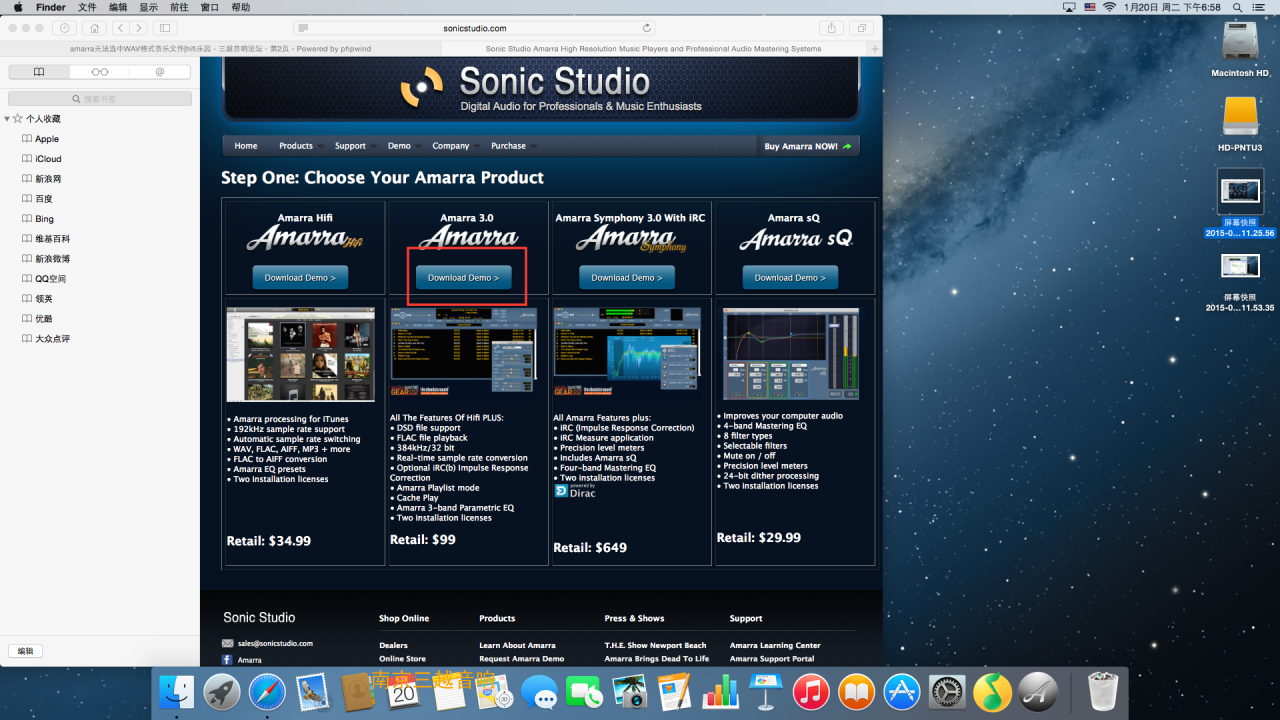The image size is (1280, 720).
Task: Click the Safari share button
Action: tap(831, 28)
